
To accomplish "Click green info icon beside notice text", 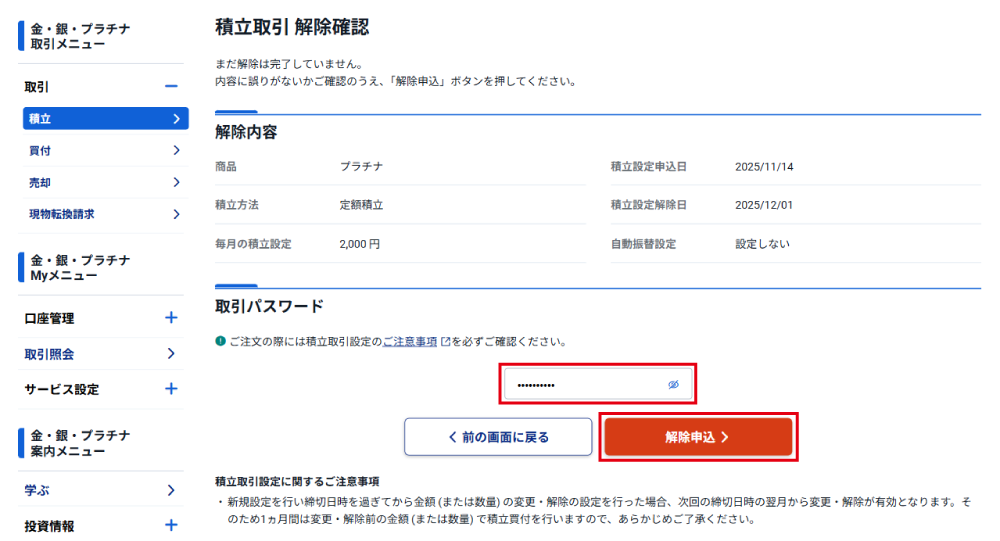I will click(220, 342).
